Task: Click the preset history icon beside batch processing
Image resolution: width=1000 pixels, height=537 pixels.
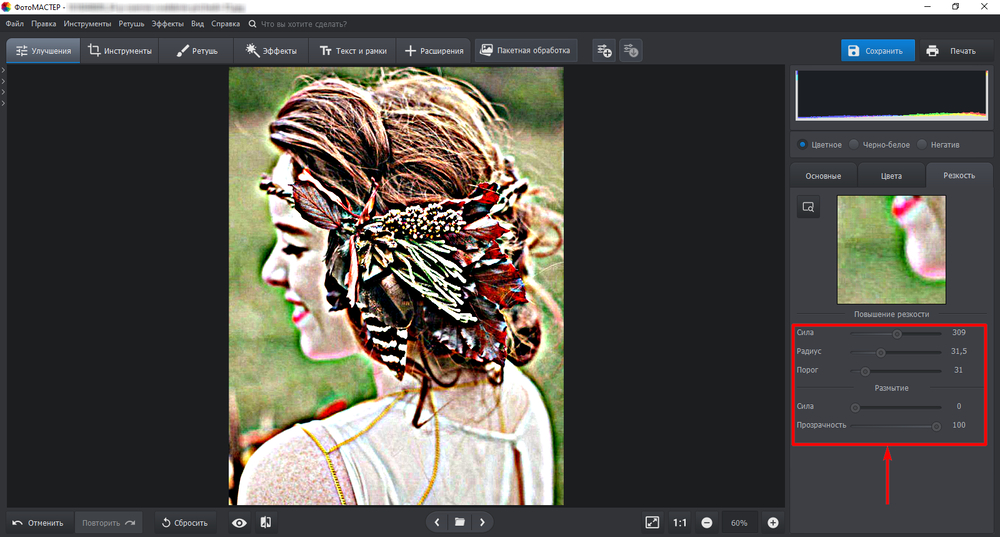Action: (x=630, y=50)
